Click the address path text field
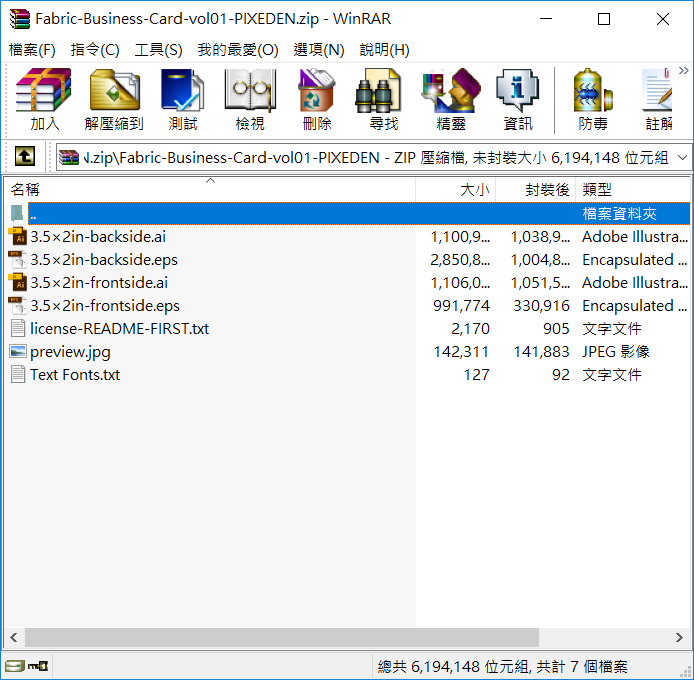 tap(374, 157)
